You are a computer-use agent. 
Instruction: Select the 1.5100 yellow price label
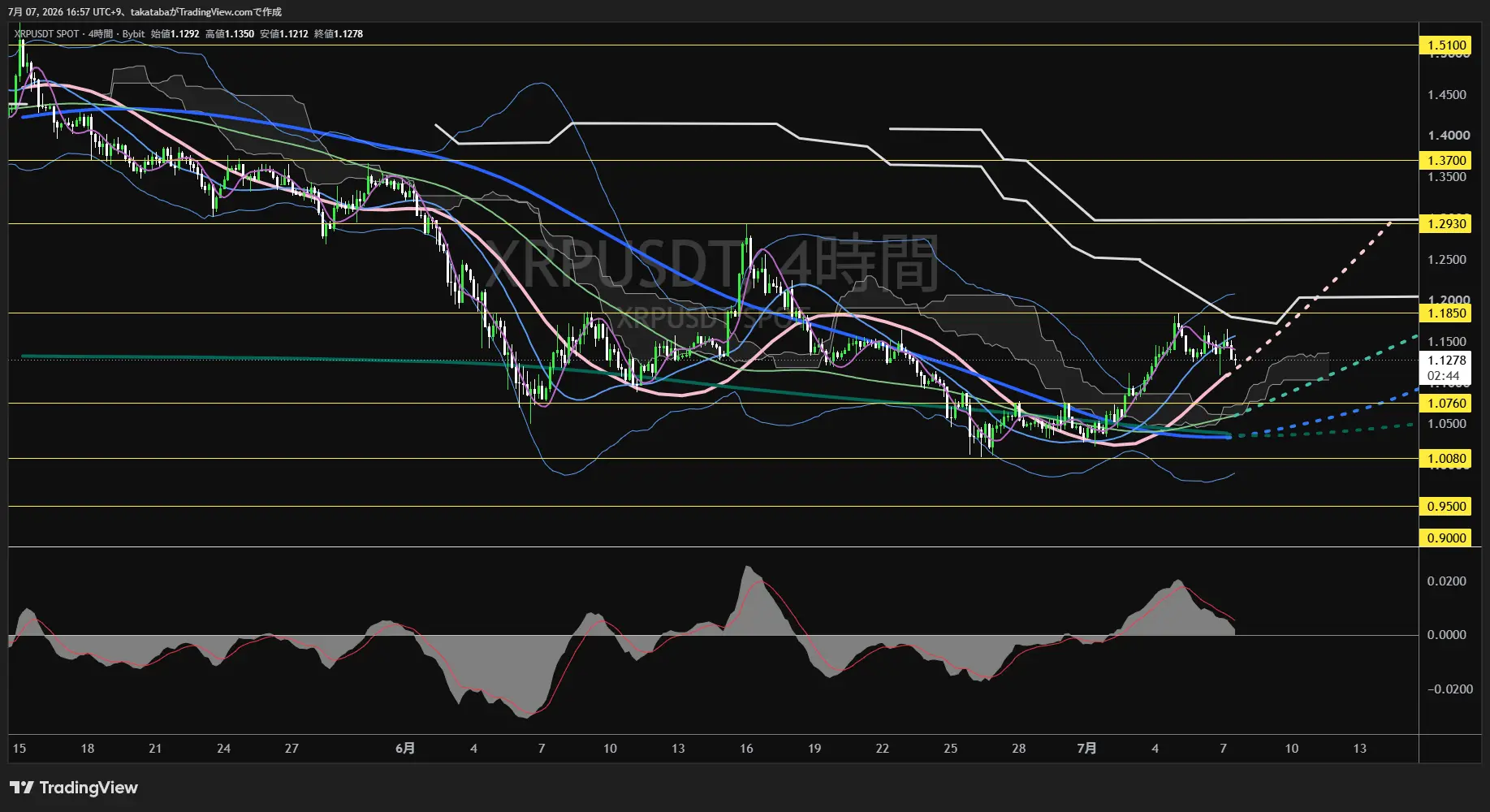(x=1446, y=45)
